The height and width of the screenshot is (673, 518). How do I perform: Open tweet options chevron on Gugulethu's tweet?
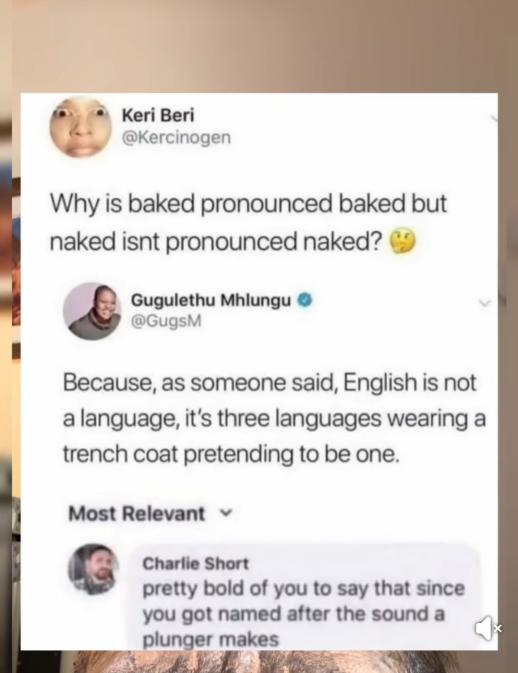point(485,303)
